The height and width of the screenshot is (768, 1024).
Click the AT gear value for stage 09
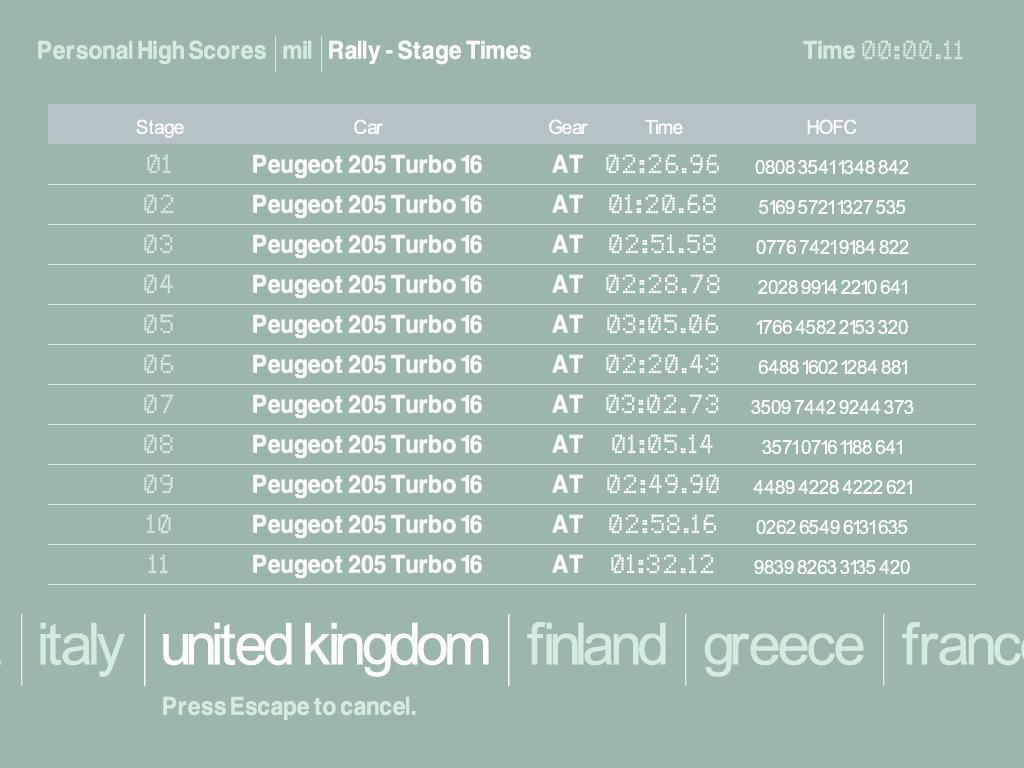tap(567, 485)
